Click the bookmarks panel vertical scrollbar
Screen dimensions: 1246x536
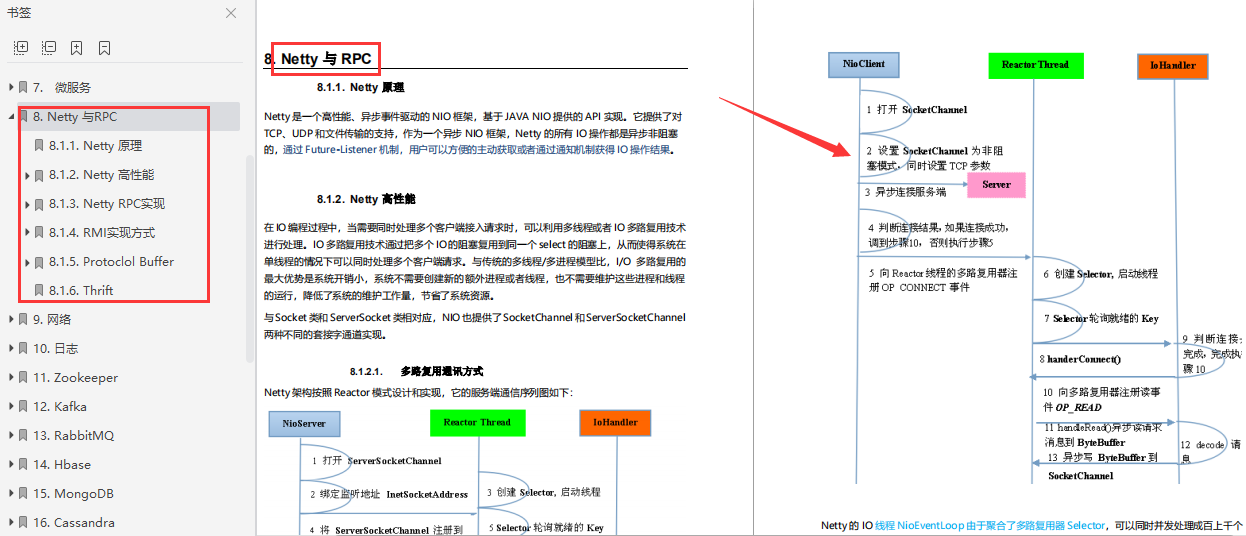pos(250,258)
